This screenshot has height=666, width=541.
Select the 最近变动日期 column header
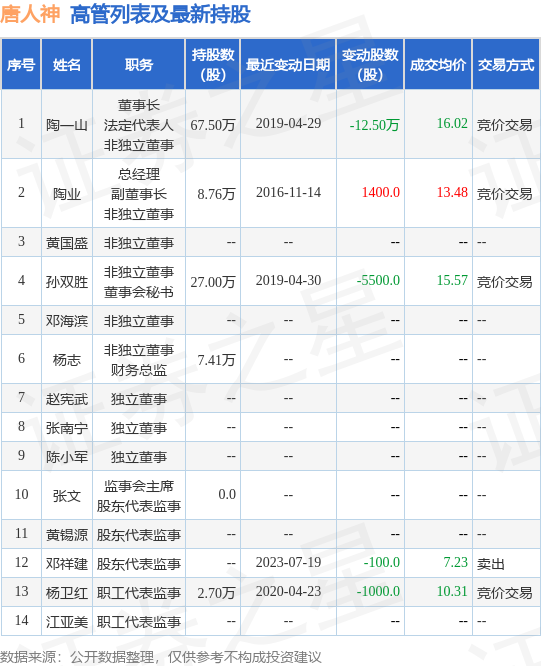288,65
